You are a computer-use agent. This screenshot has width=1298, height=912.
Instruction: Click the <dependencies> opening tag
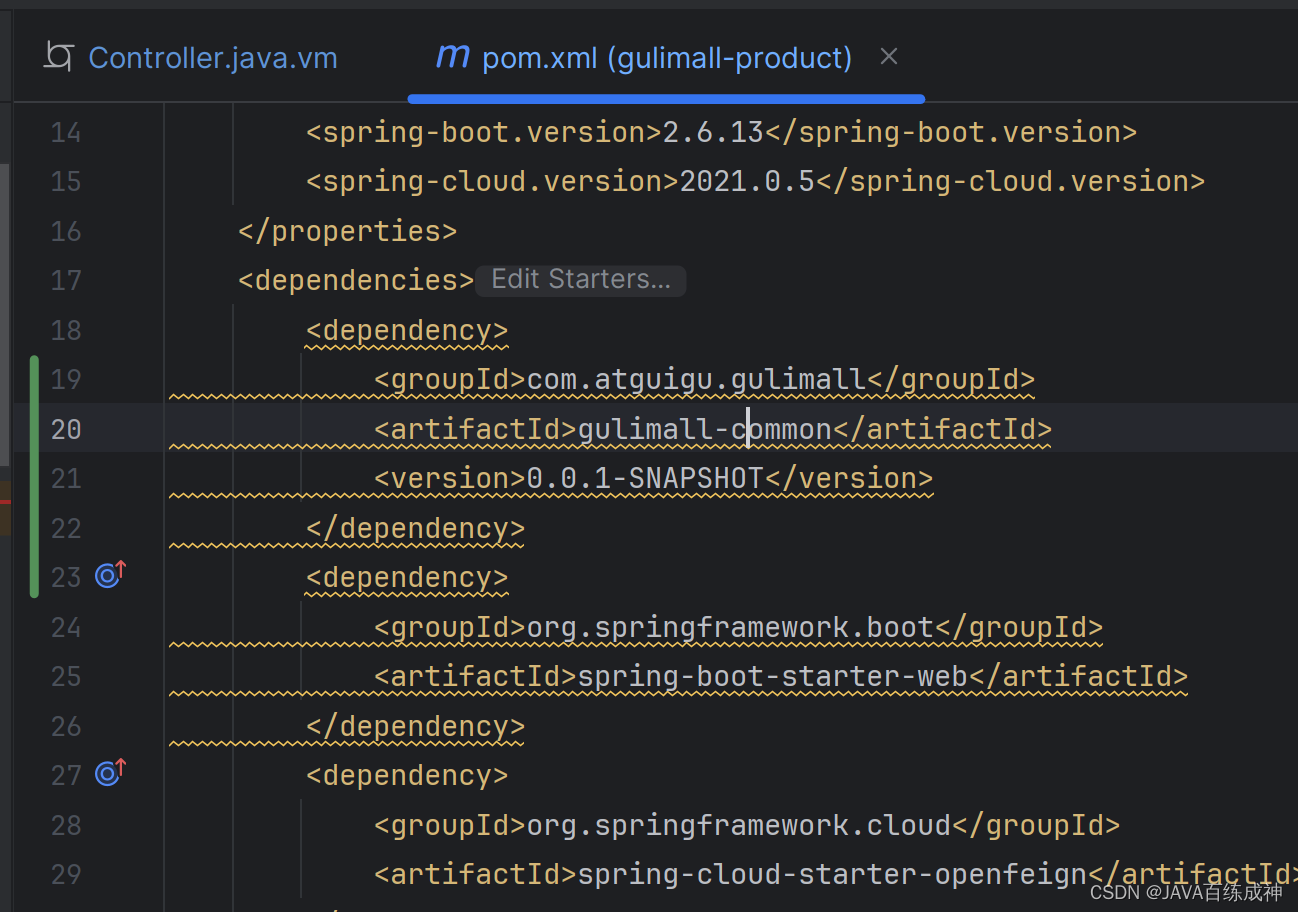356,281
